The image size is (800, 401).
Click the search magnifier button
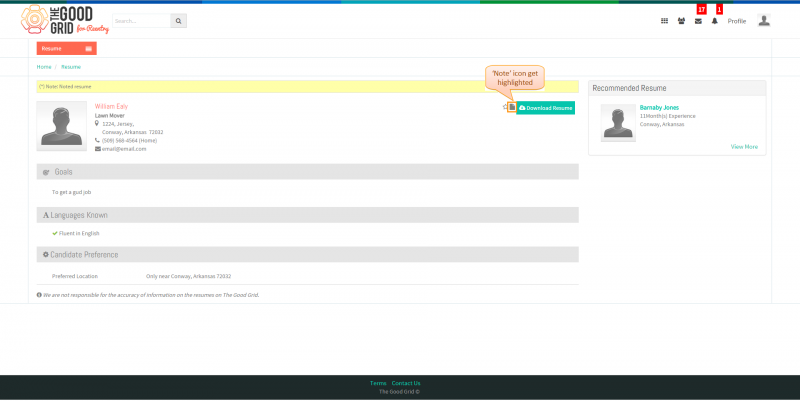(179, 21)
